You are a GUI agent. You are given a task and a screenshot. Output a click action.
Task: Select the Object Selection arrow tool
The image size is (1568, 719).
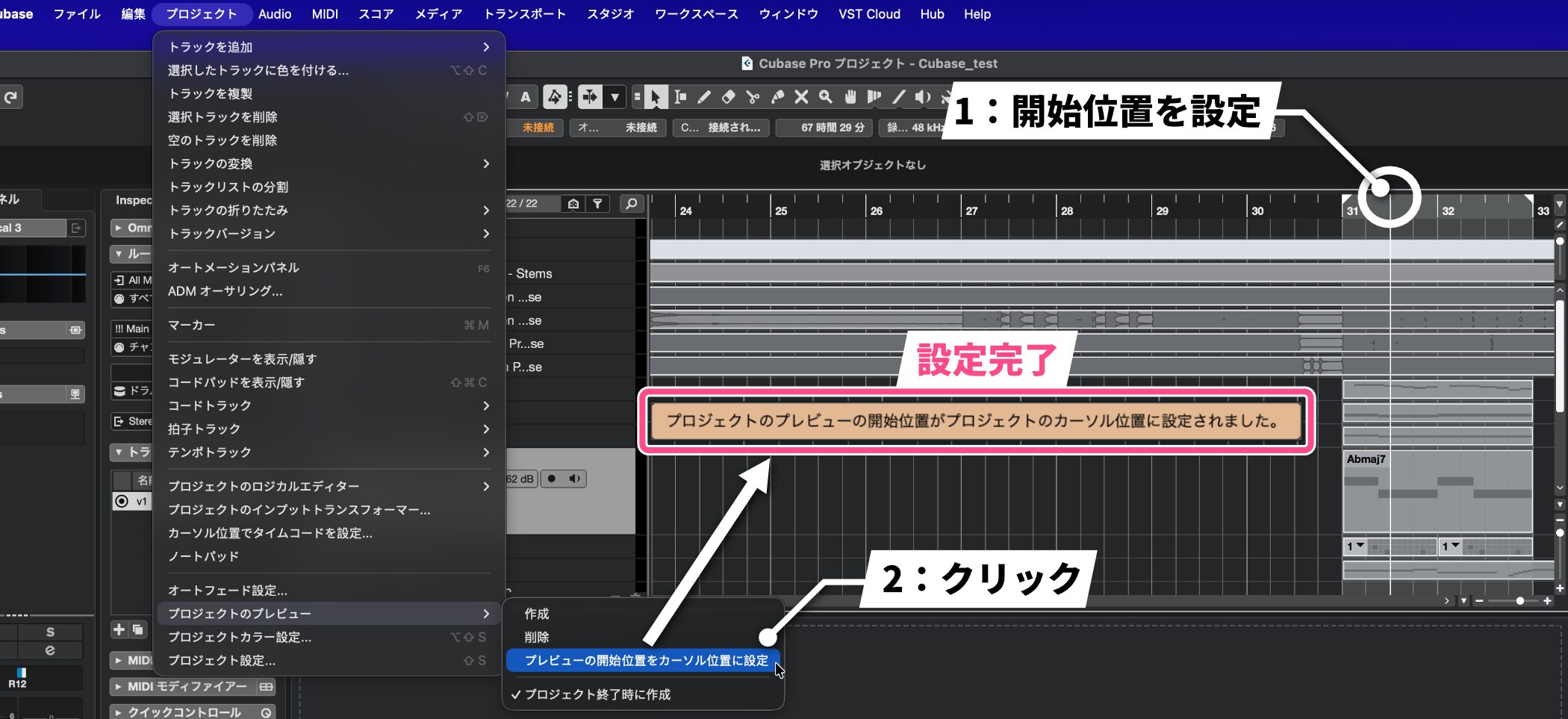click(x=655, y=97)
